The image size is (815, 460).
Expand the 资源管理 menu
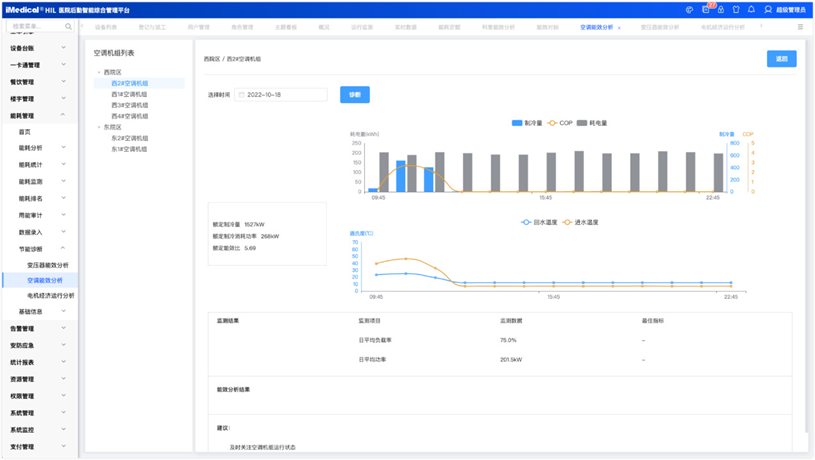(38, 379)
